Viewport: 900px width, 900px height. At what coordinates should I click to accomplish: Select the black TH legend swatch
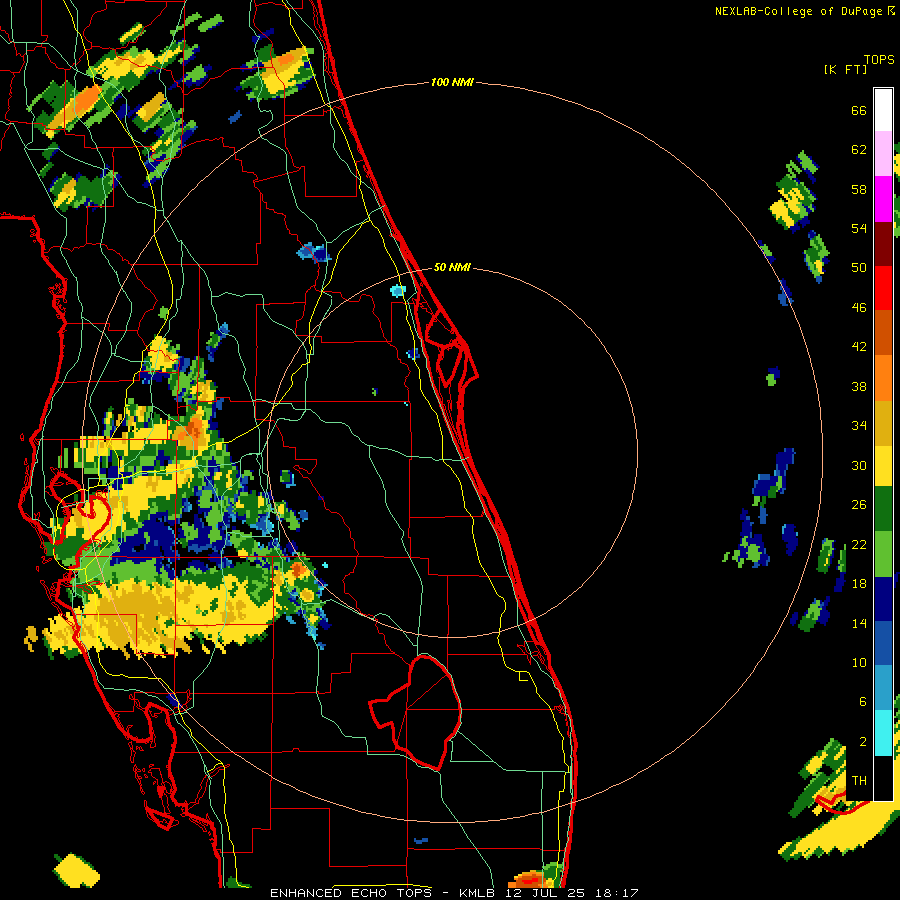(x=883, y=778)
